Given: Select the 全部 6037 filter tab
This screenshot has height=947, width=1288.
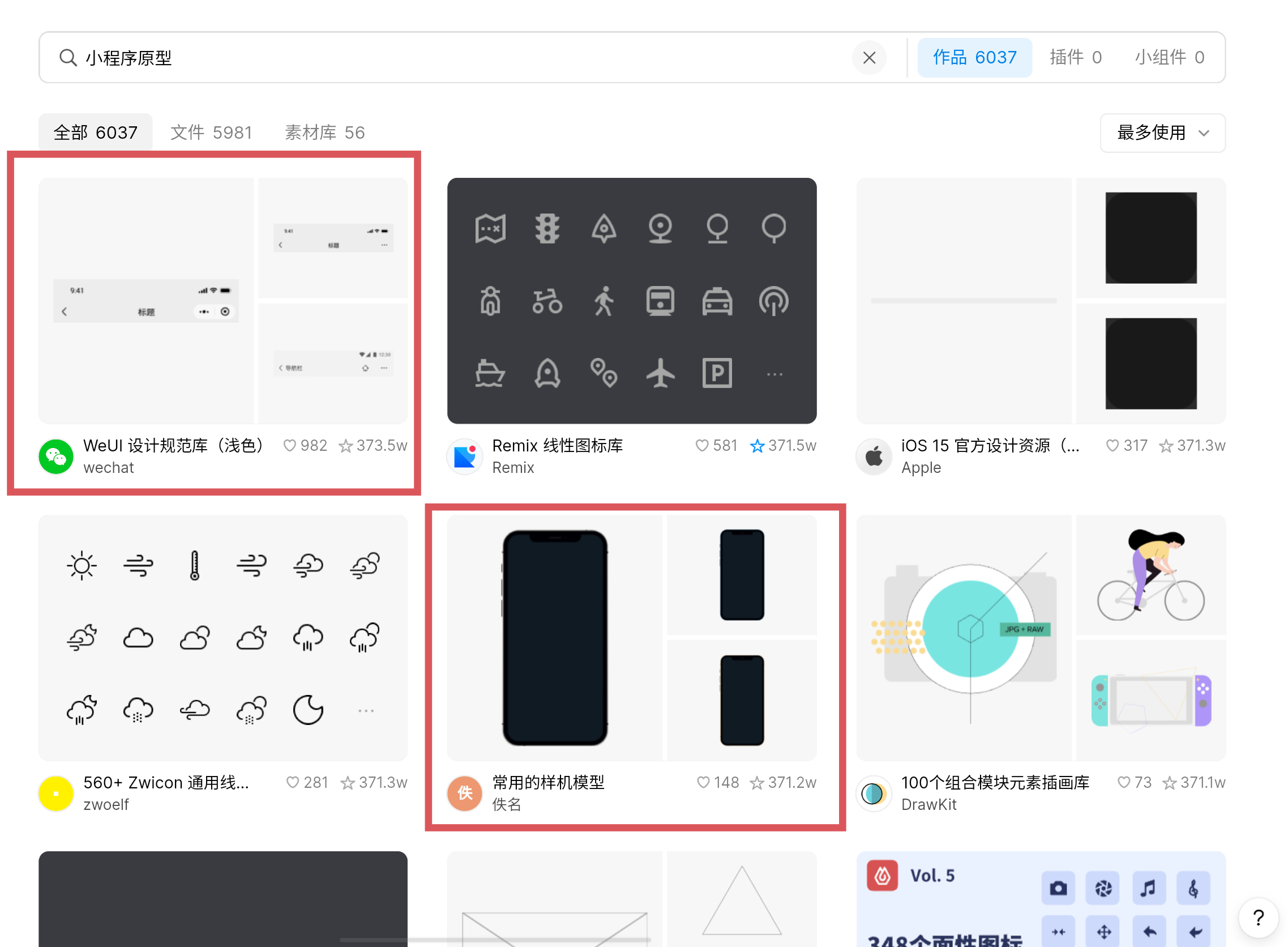Looking at the screenshot, I should point(95,133).
